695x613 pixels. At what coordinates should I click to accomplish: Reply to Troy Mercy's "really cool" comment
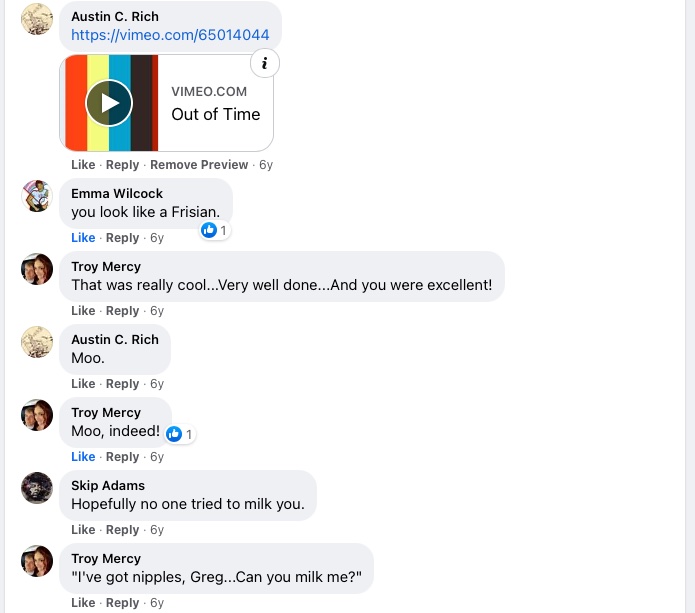tap(122, 311)
